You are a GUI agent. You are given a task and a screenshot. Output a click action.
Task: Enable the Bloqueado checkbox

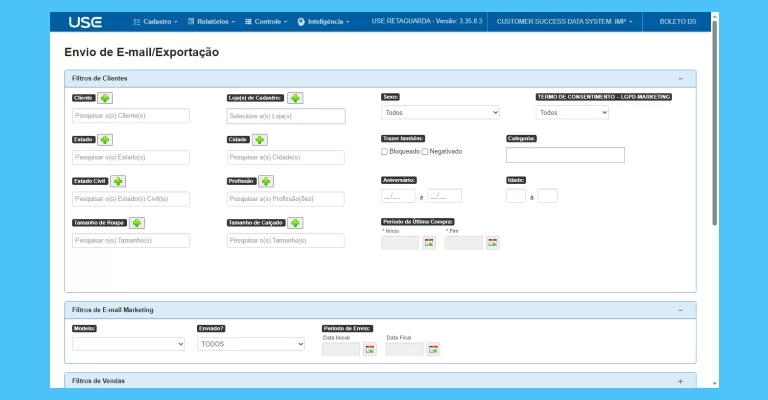click(x=385, y=152)
